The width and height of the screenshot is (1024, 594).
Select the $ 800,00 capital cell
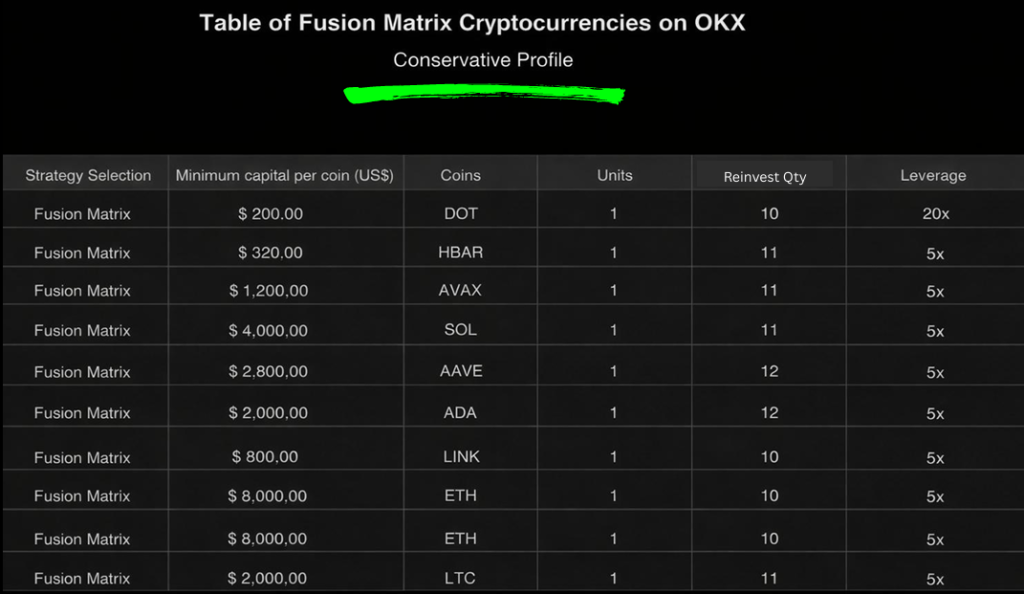265,457
